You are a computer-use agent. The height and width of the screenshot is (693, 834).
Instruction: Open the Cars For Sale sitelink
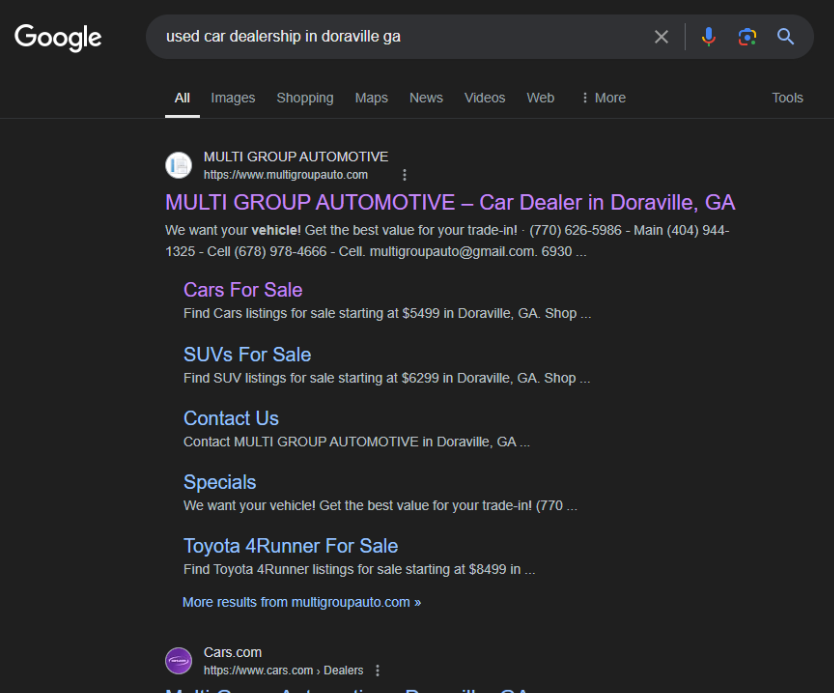243,290
